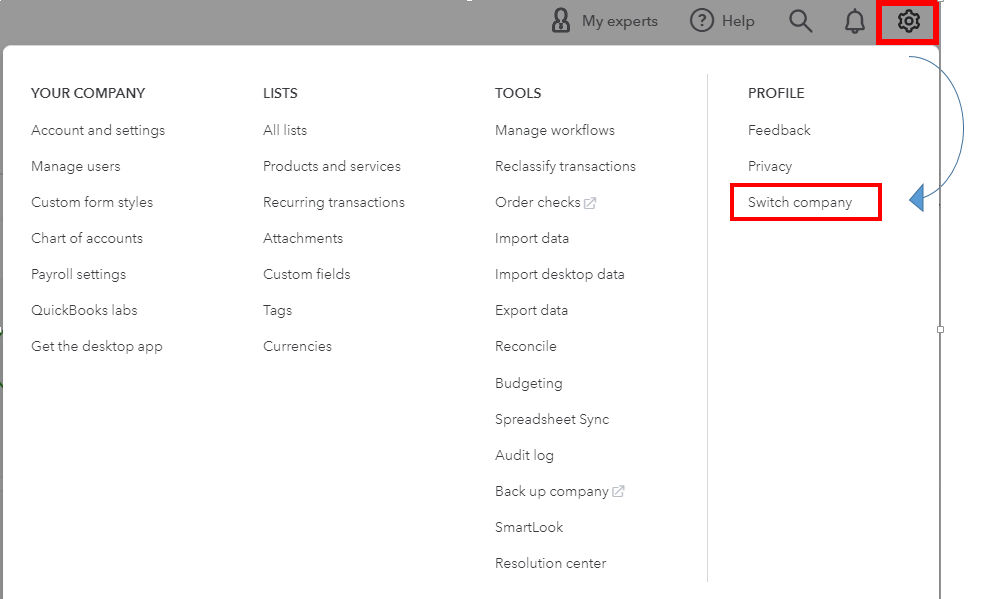Open Custom form styles

(92, 203)
